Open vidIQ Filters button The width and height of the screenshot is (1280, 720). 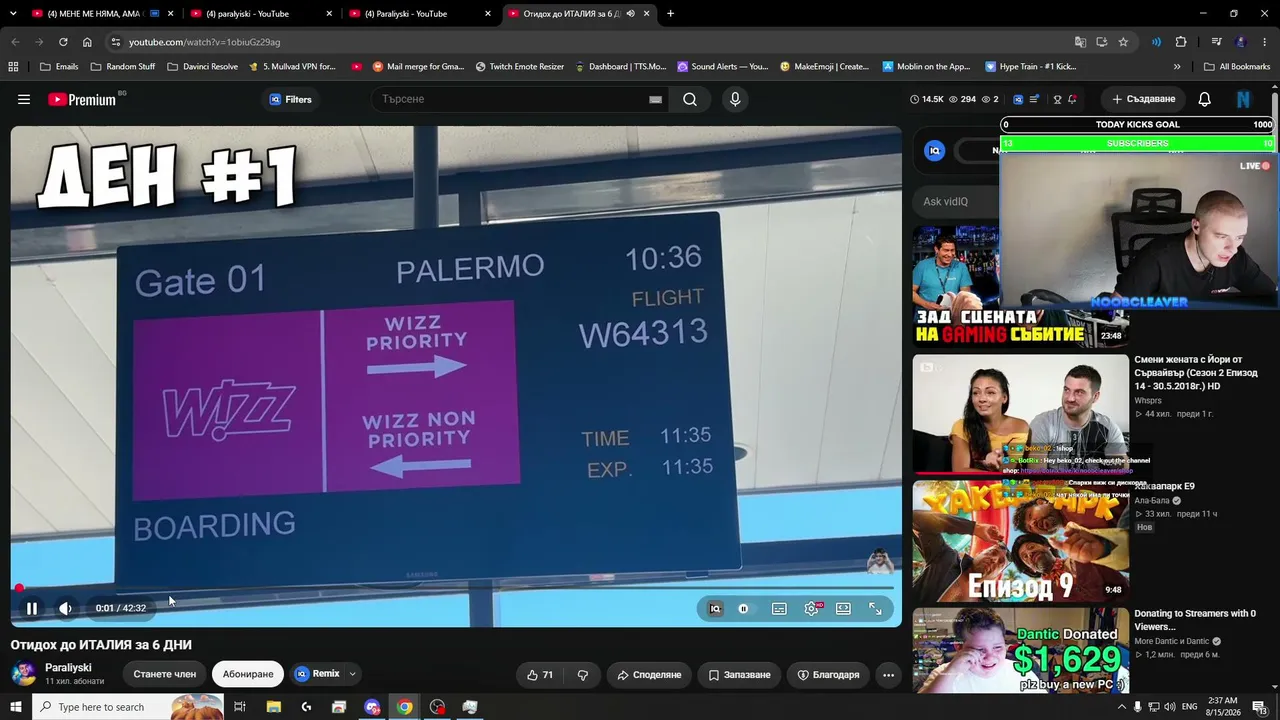coord(291,99)
